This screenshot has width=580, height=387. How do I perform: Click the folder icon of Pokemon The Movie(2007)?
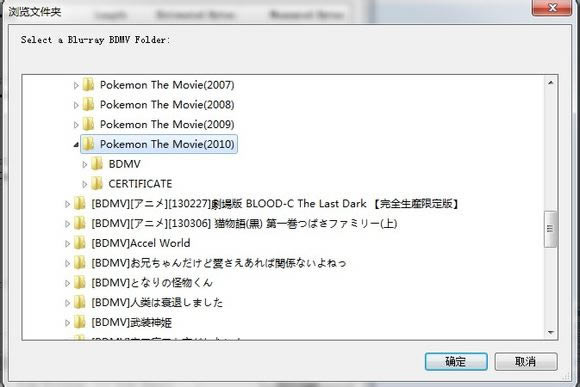tap(88, 85)
